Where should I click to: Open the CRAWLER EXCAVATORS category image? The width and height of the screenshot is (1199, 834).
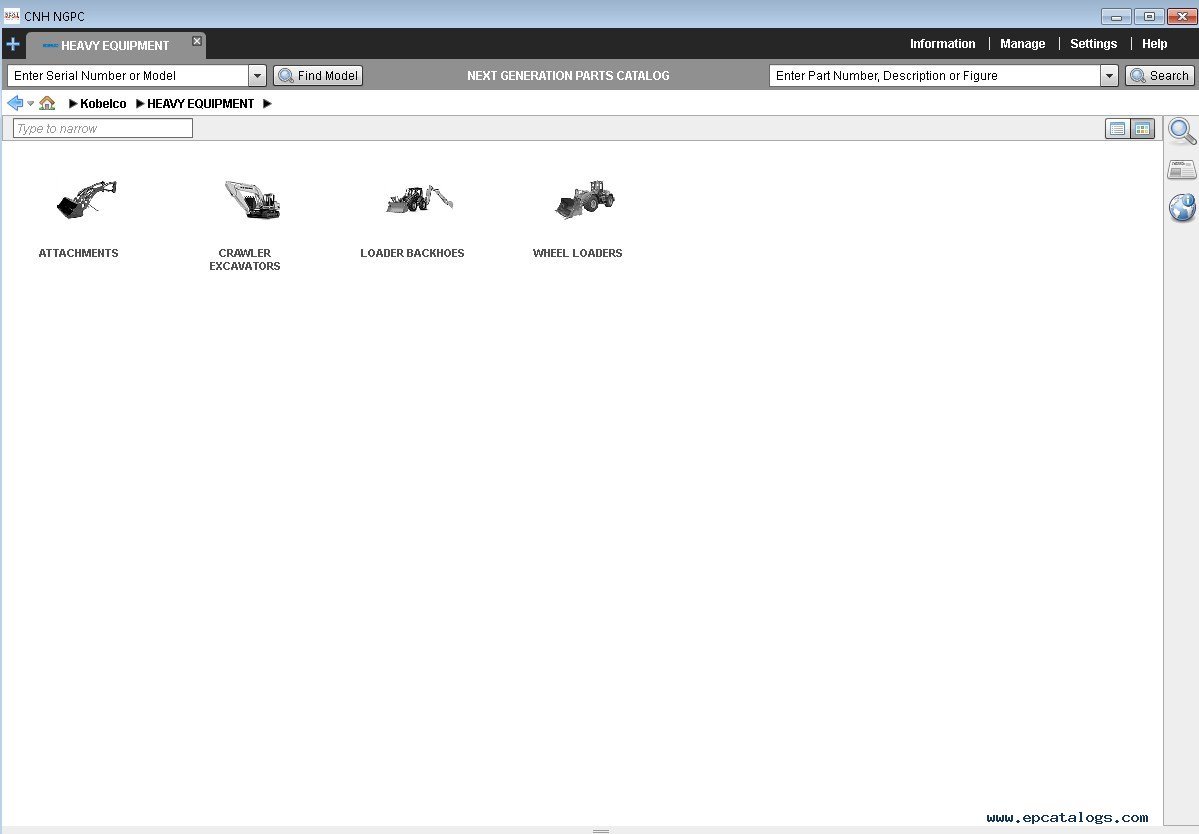click(x=252, y=200)
